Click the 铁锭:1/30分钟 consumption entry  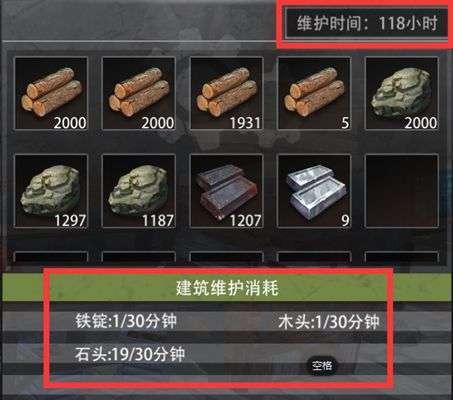126,322
